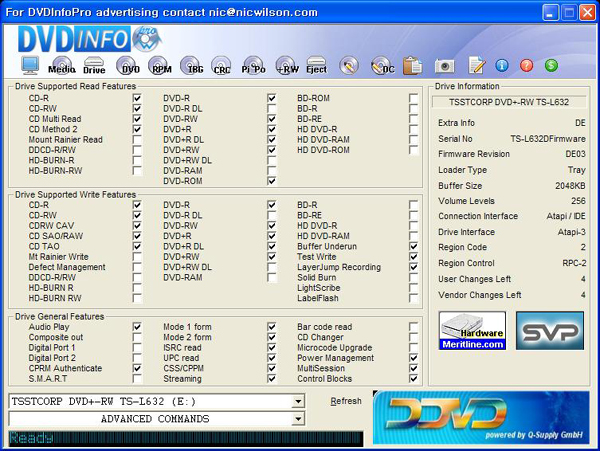This screenshot has width=600, height=451.
Task: Open the drive selection dropdown arrow
Action: (x=298, y=402)
